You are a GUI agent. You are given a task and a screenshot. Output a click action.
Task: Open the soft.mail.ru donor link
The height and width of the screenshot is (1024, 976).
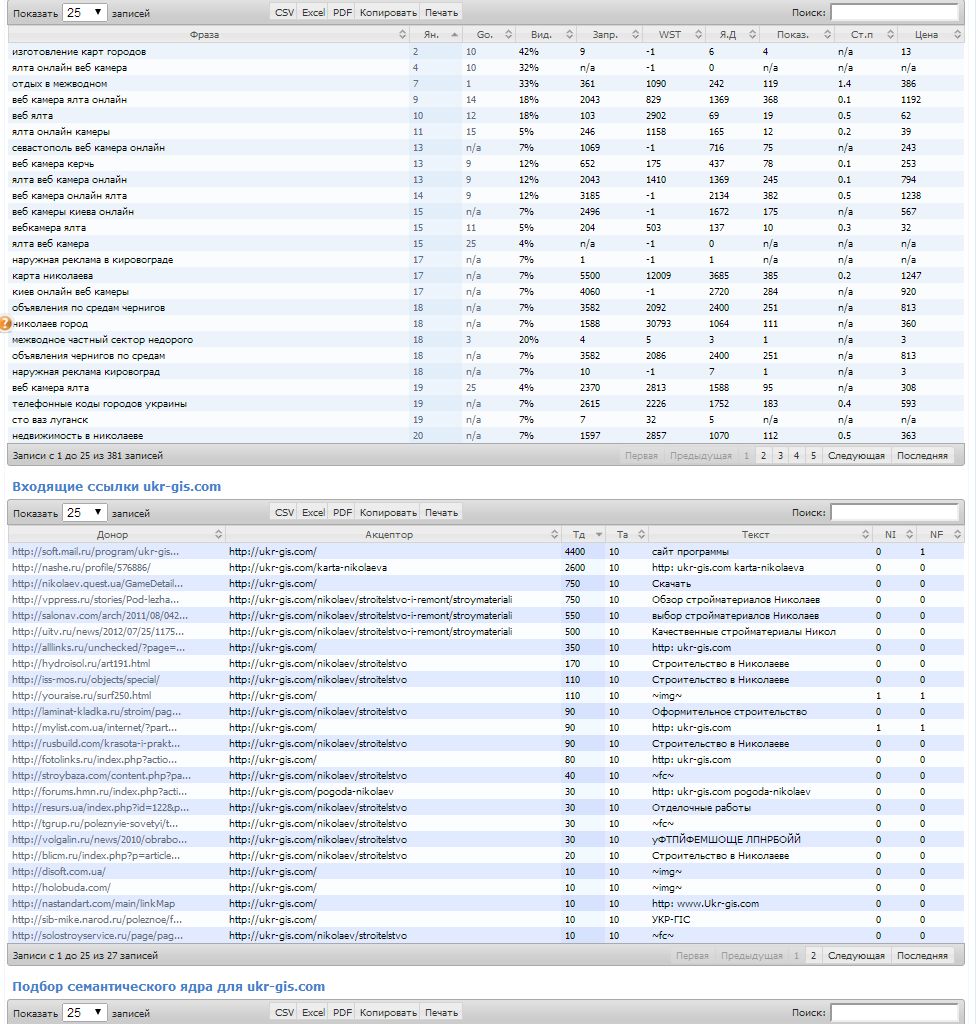(x=95, y=551)
